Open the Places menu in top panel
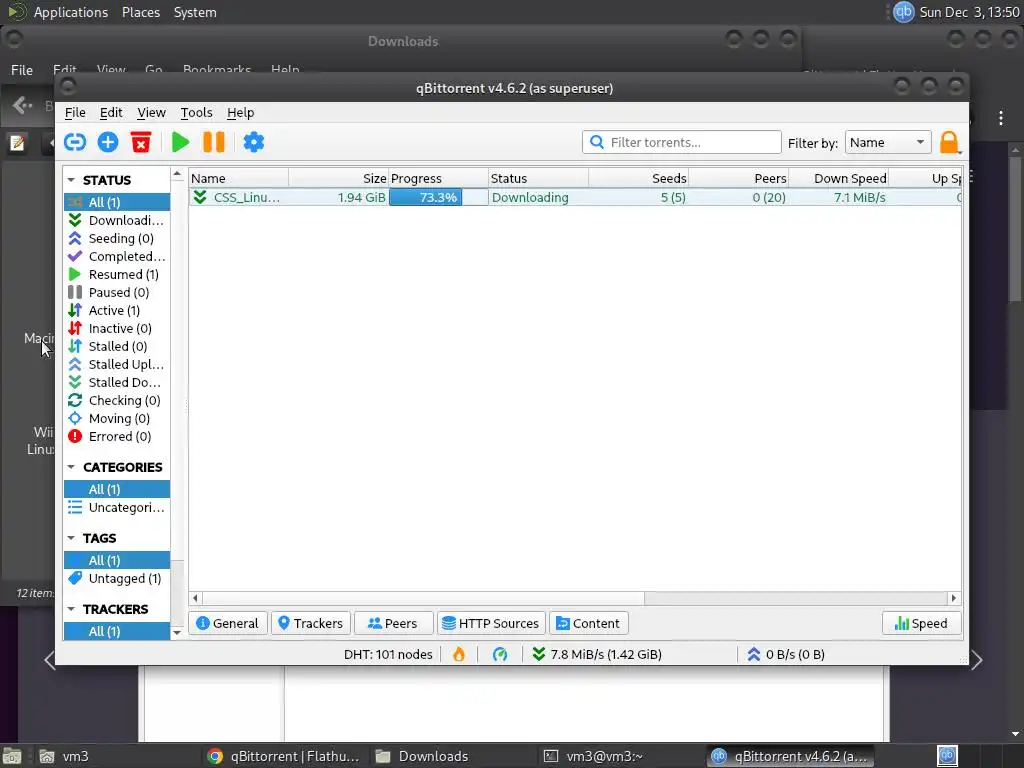 tap(140, 12)
